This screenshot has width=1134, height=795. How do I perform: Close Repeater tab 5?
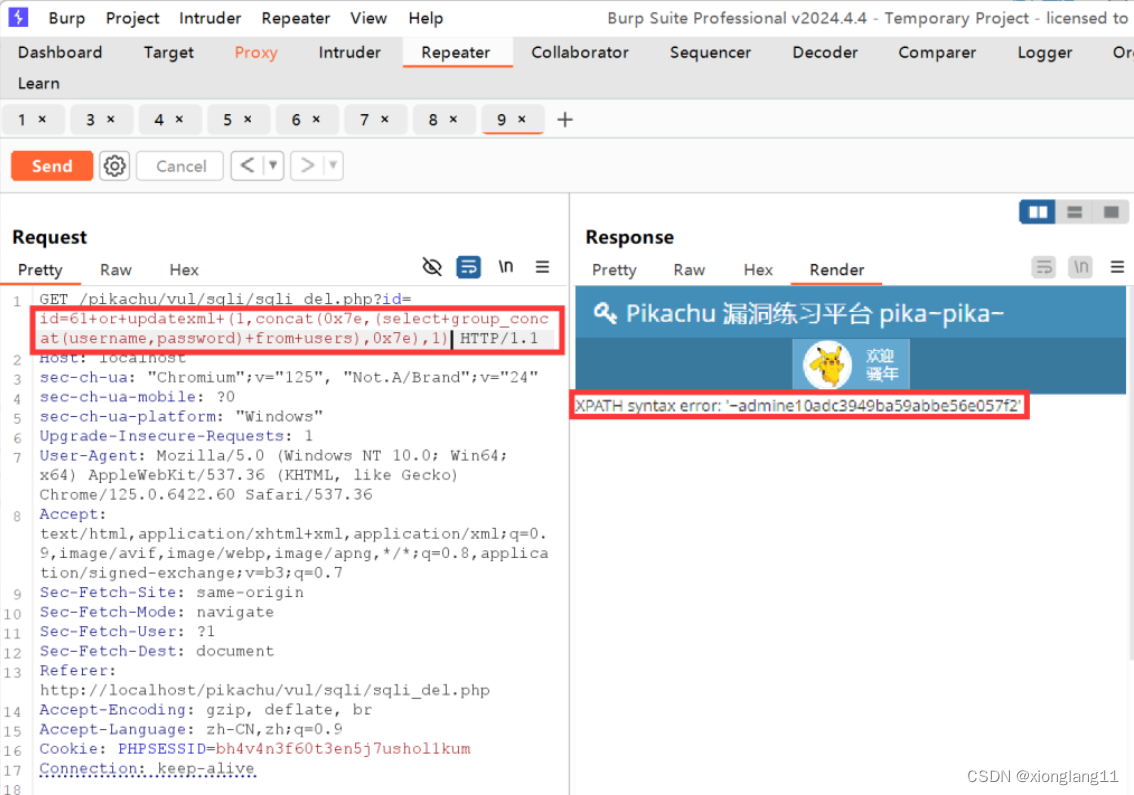247,119
